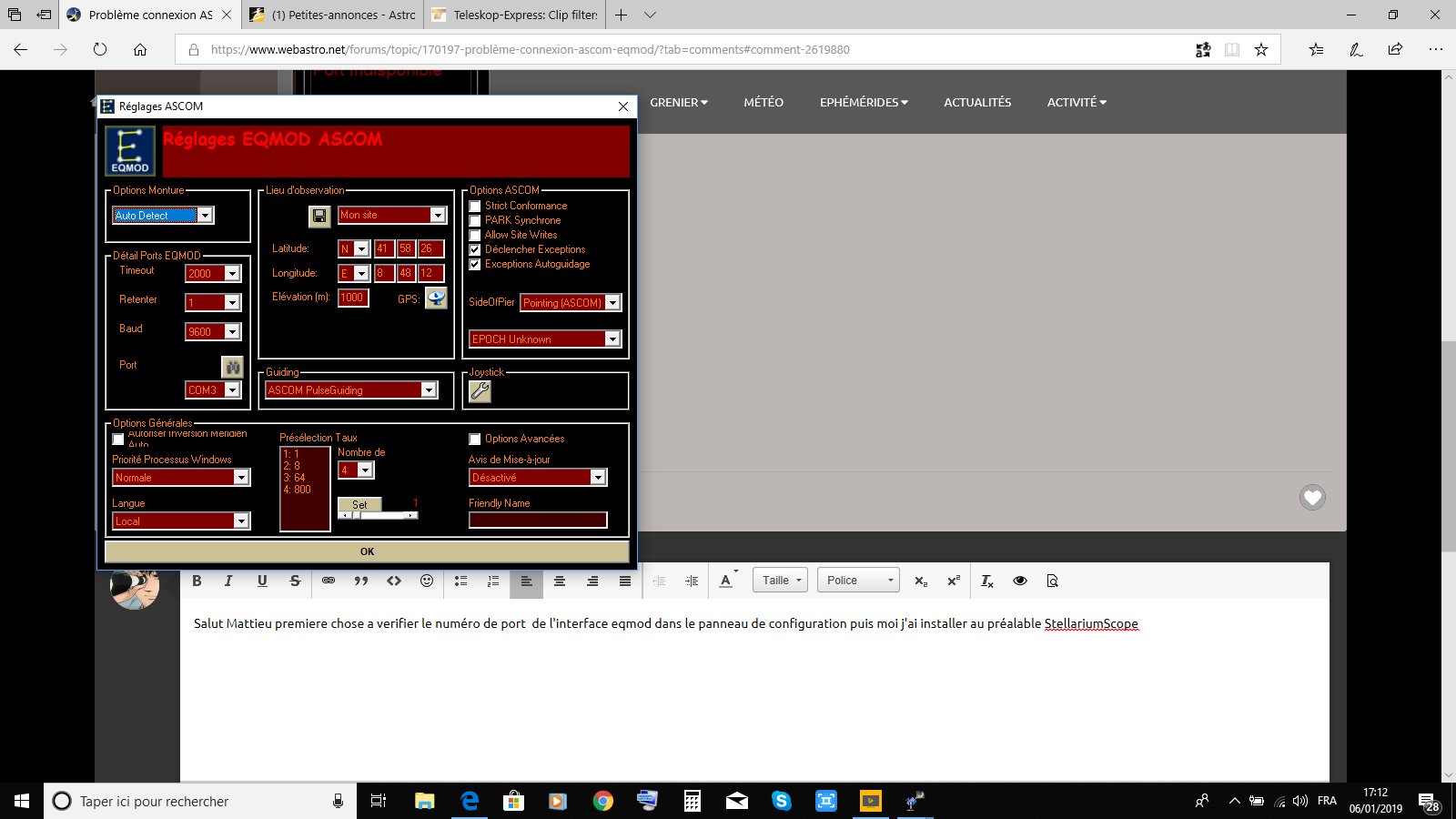
Task: Click the binoculars port search icon
Action: coord(233,367)
